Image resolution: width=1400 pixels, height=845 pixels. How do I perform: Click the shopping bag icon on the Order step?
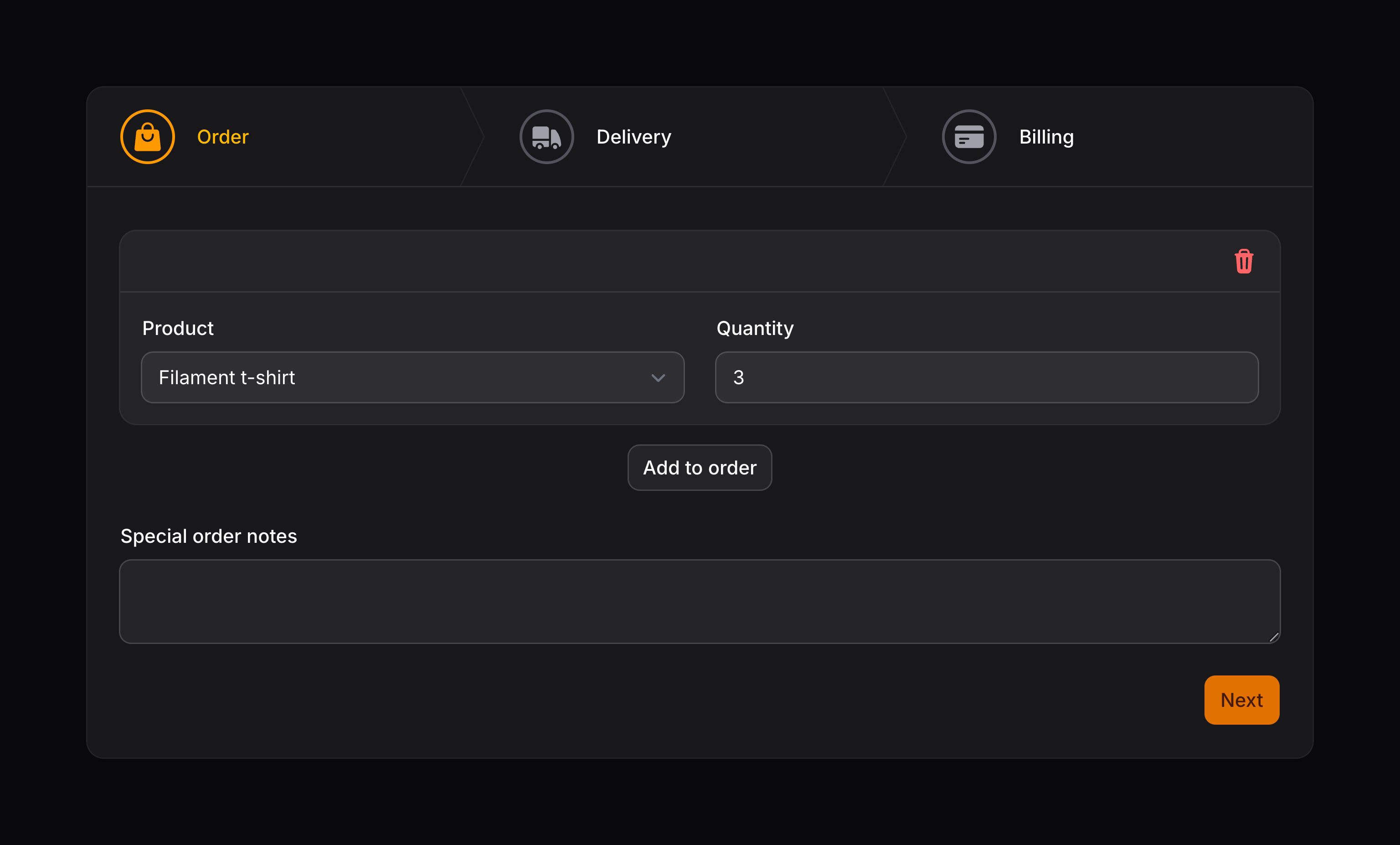pyautogui.click(x=147, y=136)
